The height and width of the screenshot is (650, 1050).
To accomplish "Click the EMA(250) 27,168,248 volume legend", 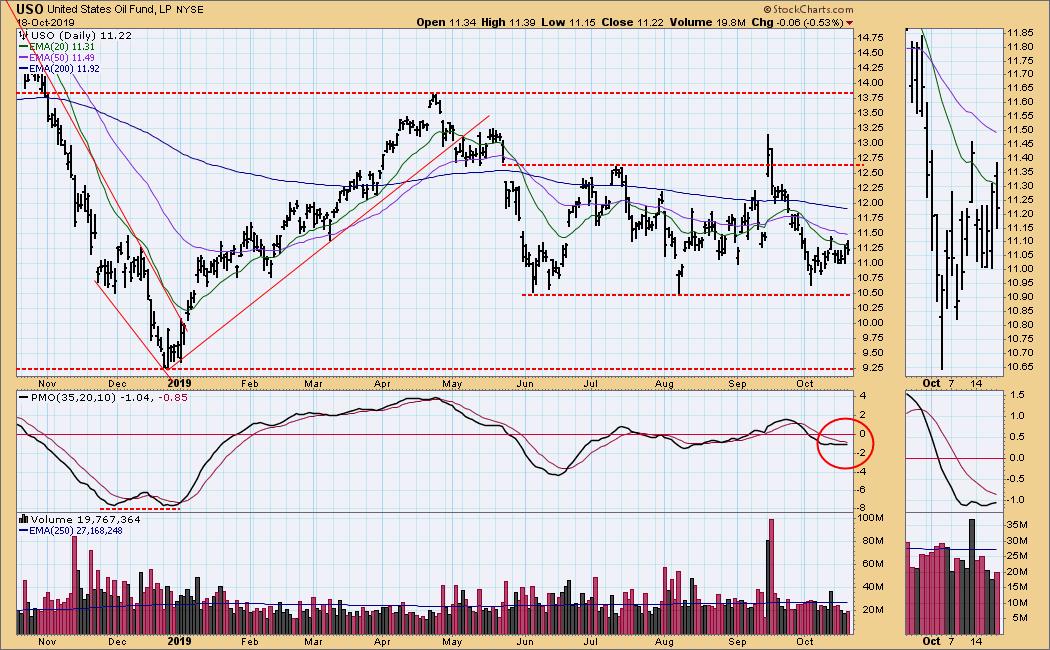I will pyautogui.click(x=70, y=531).
